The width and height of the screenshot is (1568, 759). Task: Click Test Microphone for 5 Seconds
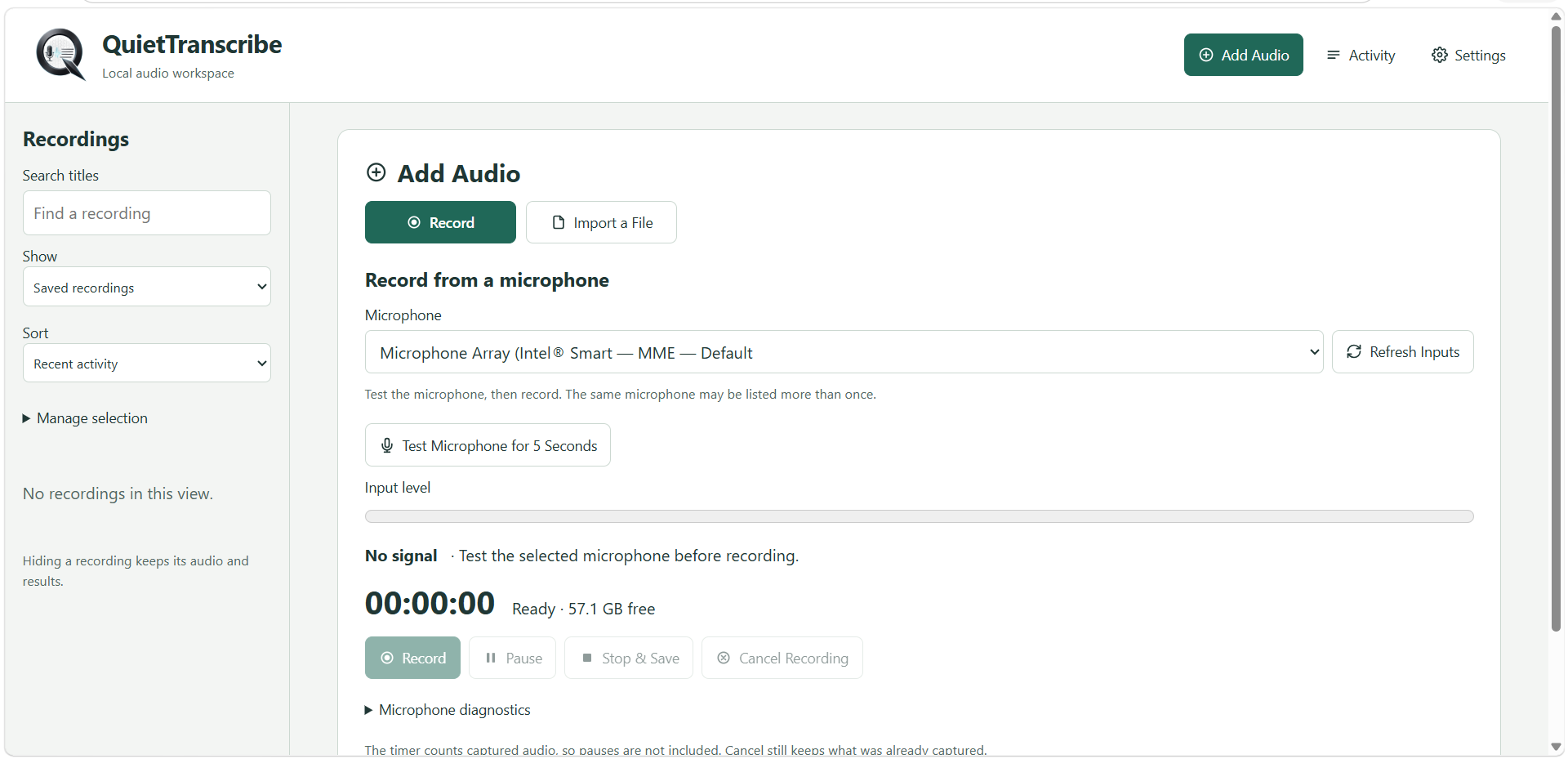[488, 445]
